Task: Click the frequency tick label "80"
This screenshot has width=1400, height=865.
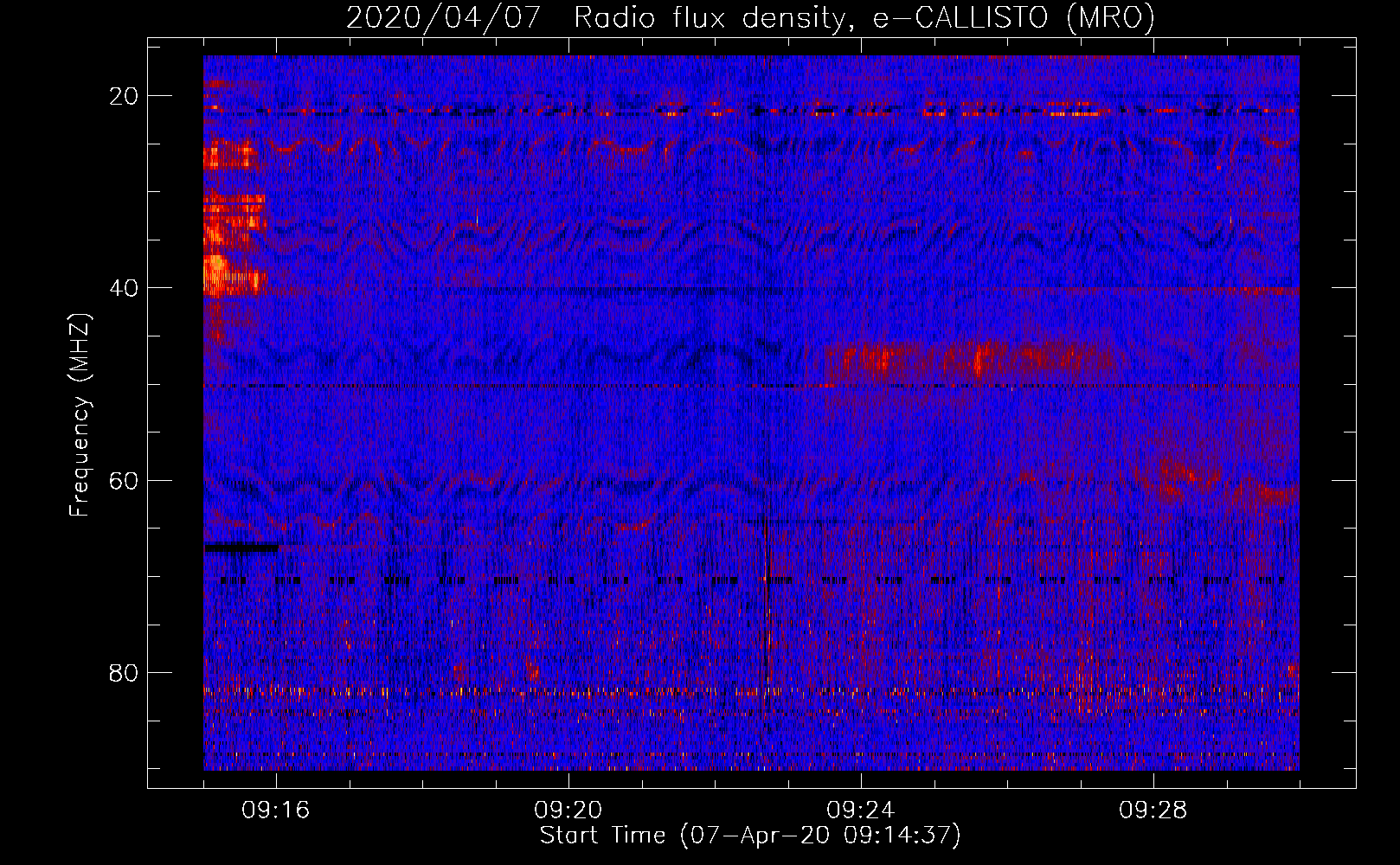Action: 124,672
